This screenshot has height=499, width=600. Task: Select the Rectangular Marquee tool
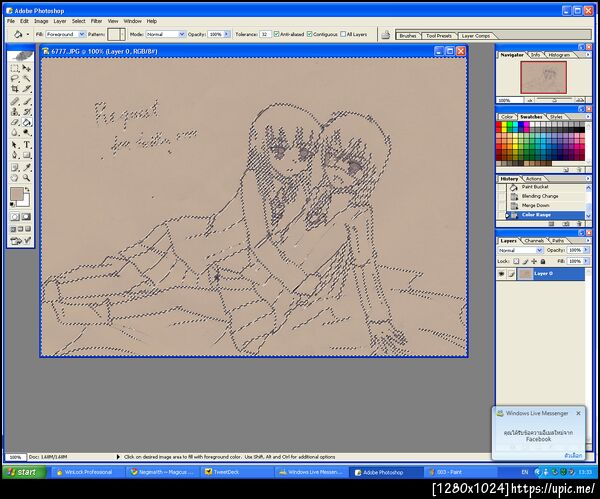tap(15, 68)
